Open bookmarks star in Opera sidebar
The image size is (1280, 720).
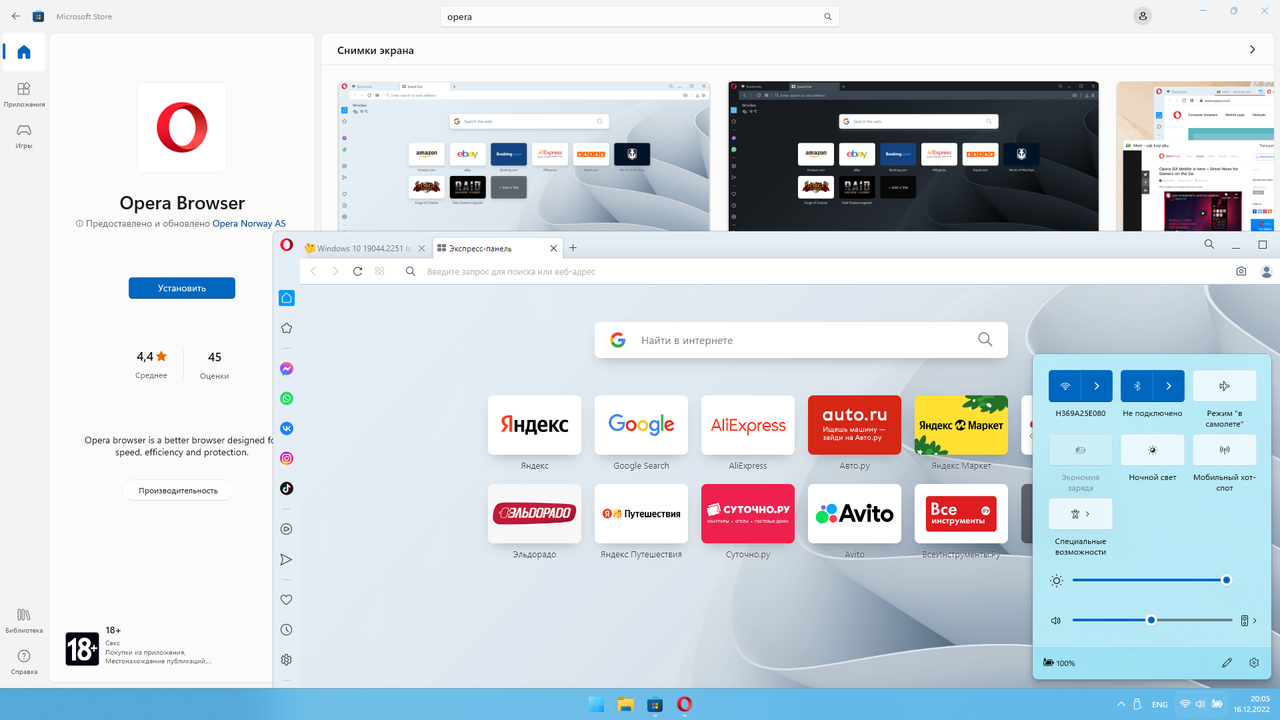[287, 328]
